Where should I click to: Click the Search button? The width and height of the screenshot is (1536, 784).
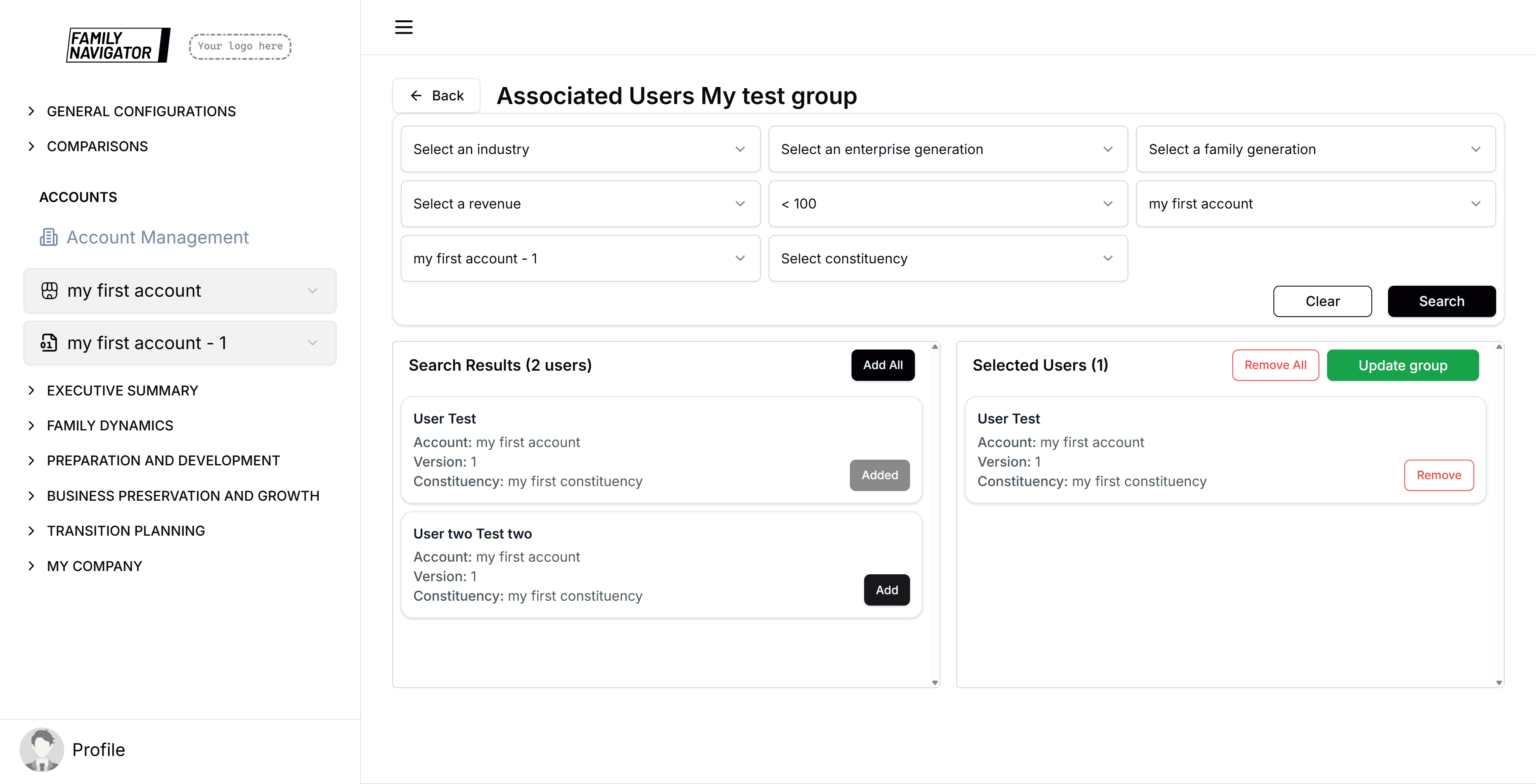click(1441, 301)
